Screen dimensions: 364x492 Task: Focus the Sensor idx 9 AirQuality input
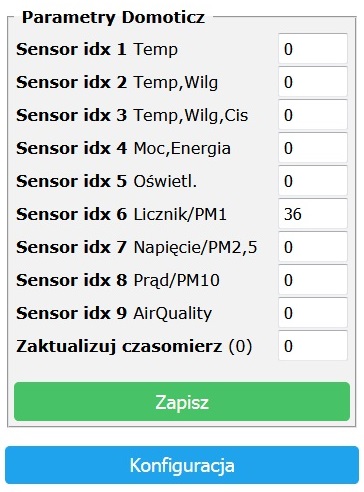(313, 313)
